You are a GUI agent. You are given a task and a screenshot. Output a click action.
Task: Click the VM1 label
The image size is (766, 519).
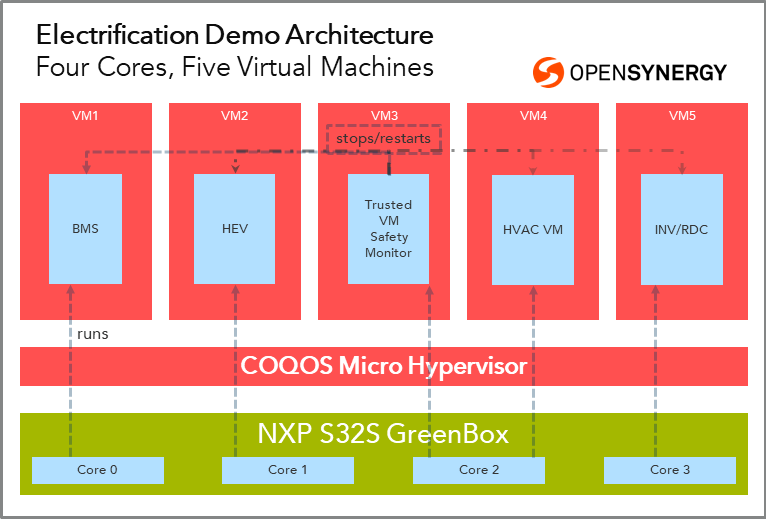[85, 116]
